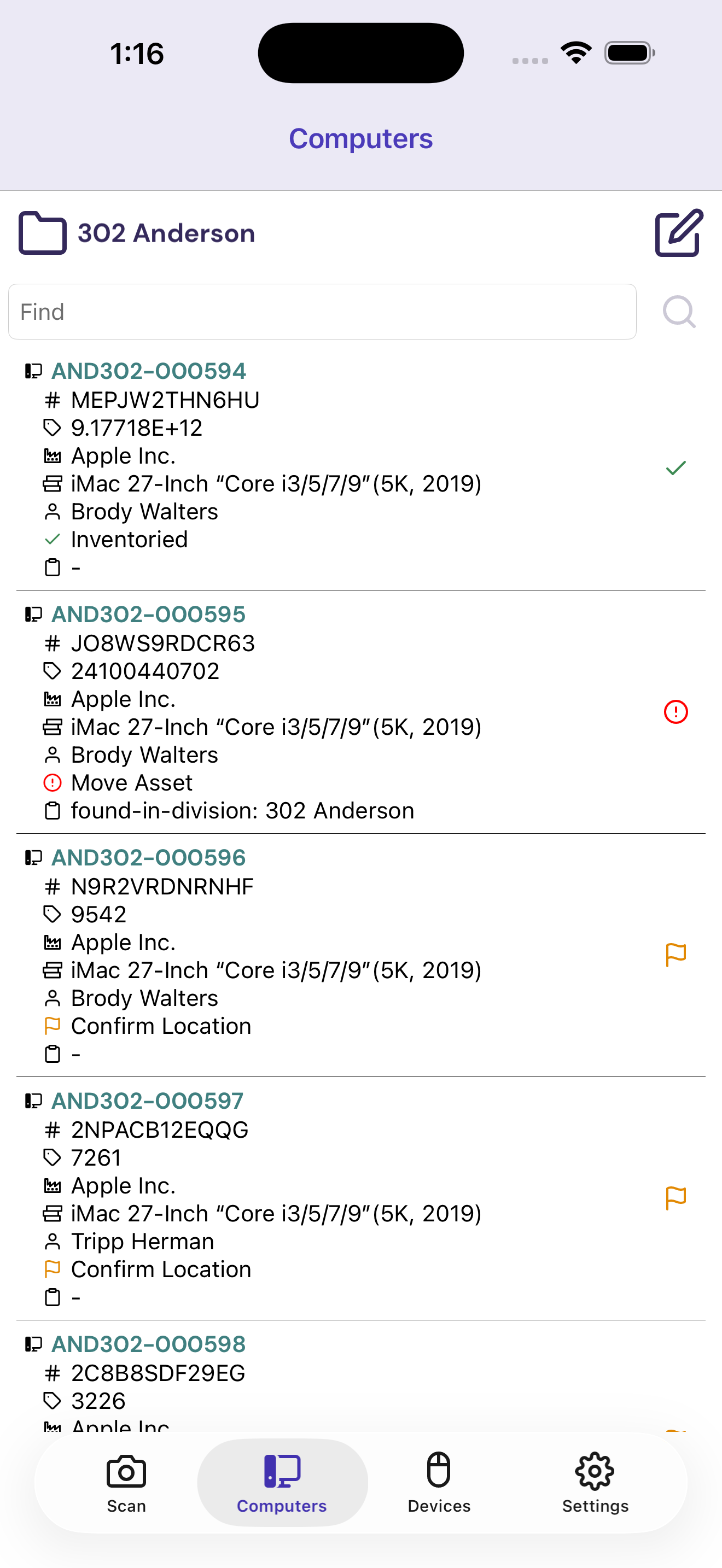Screen dimensions: 722x1568
Task: Tap the magnifying glass search icon
Action: tap(679, 312)
